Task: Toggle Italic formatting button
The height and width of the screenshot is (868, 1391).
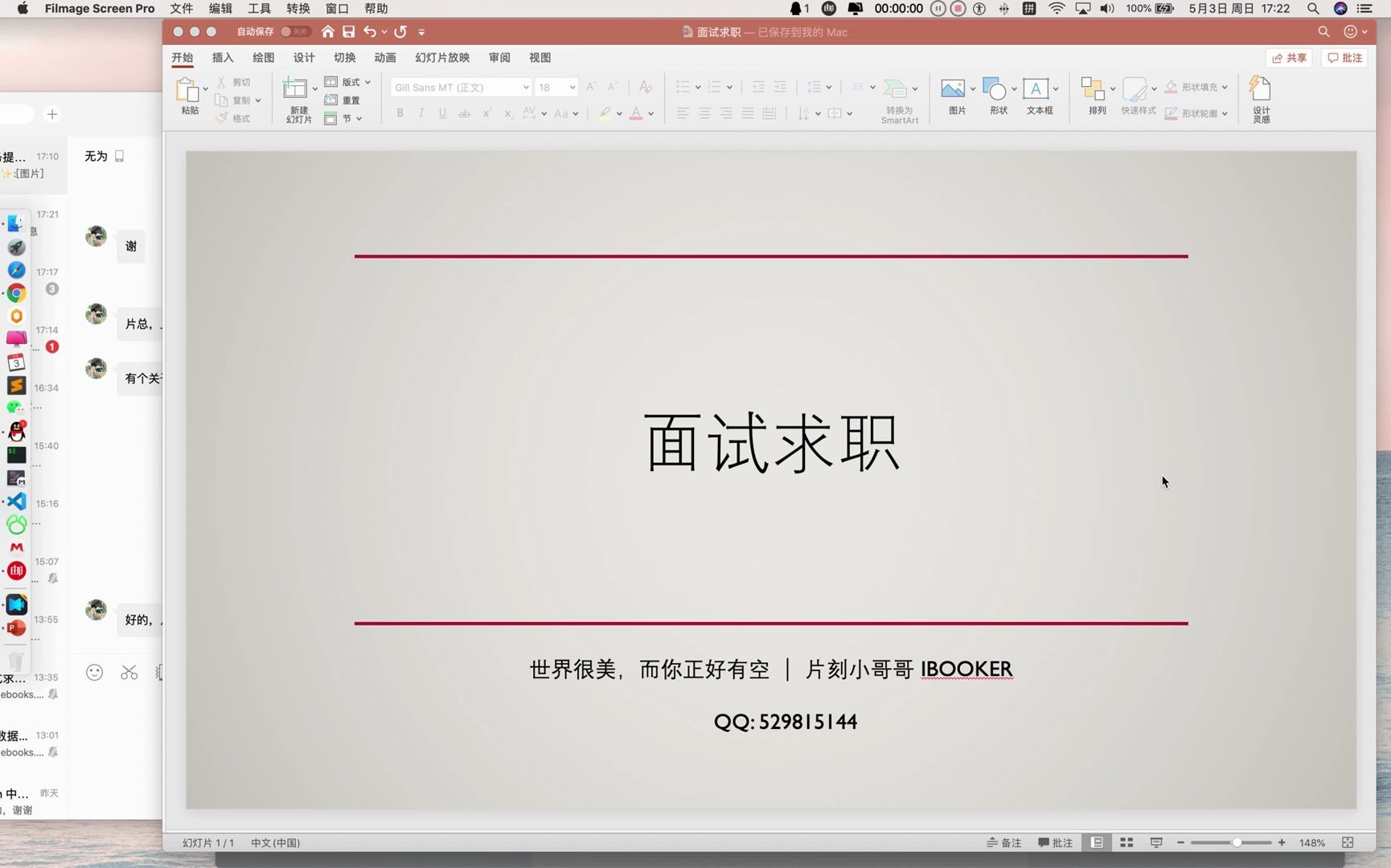Action: [x=421, y=113]
